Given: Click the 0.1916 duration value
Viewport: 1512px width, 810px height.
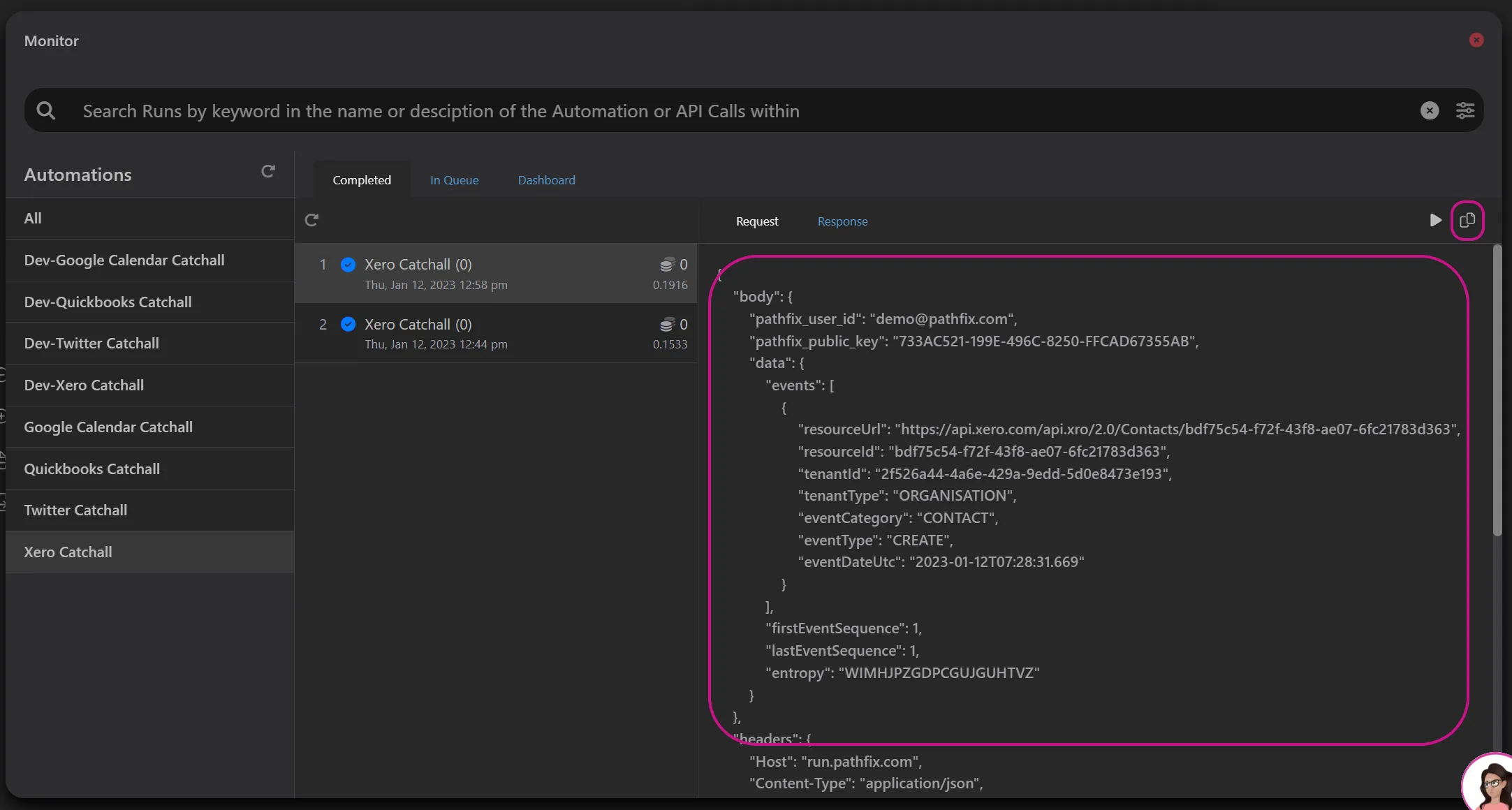Looking at the screenshot, I should [670, 285].
